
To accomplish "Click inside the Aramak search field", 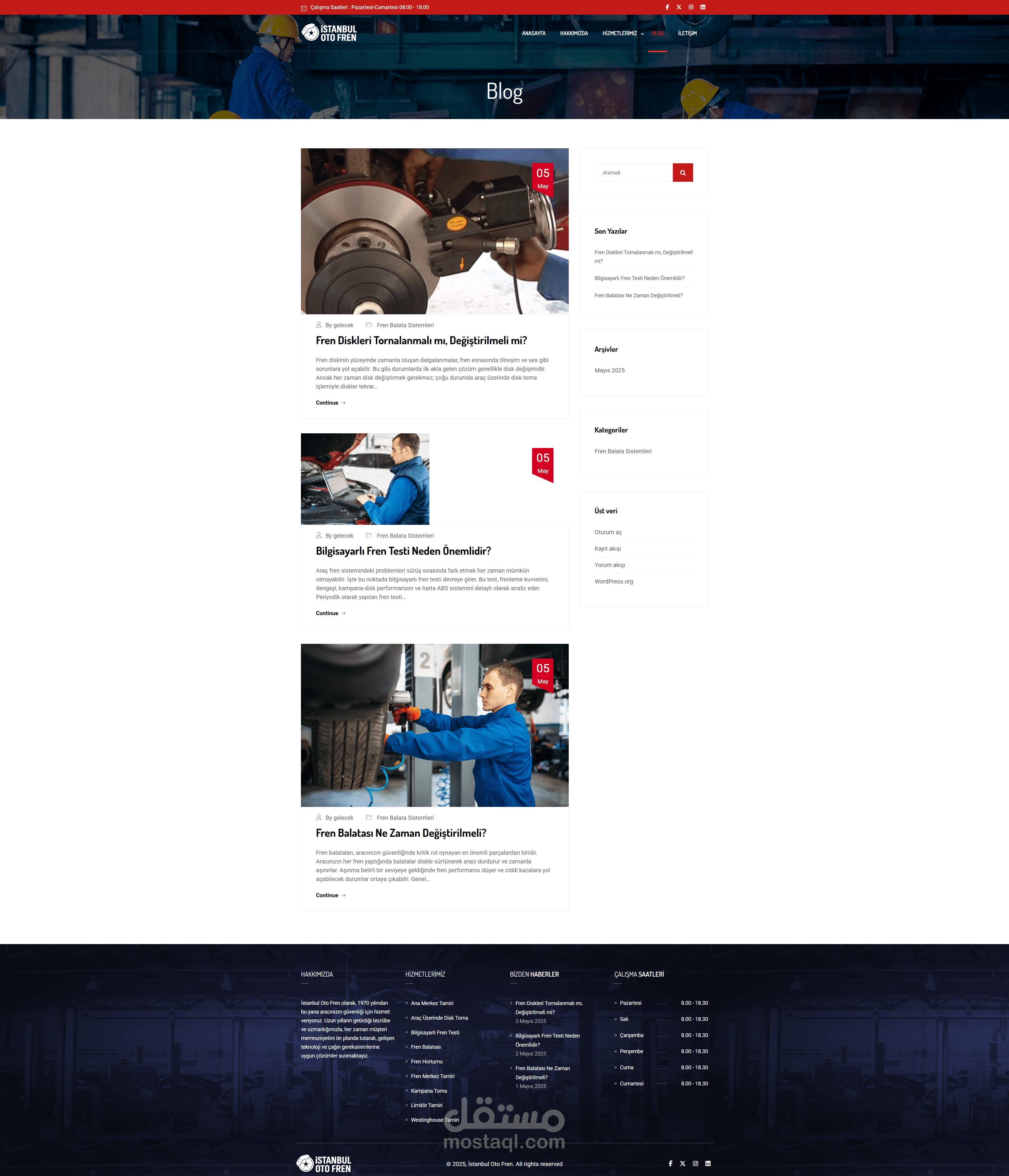I will 633,172.
